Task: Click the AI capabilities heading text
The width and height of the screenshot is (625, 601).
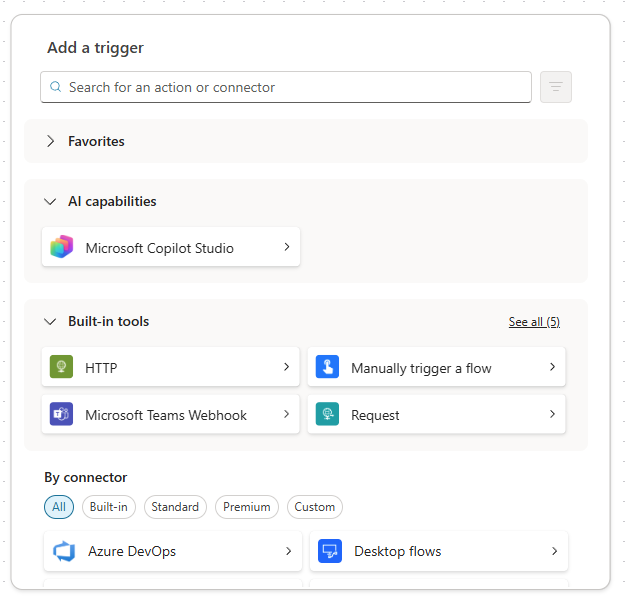Action: pos(112,202)
